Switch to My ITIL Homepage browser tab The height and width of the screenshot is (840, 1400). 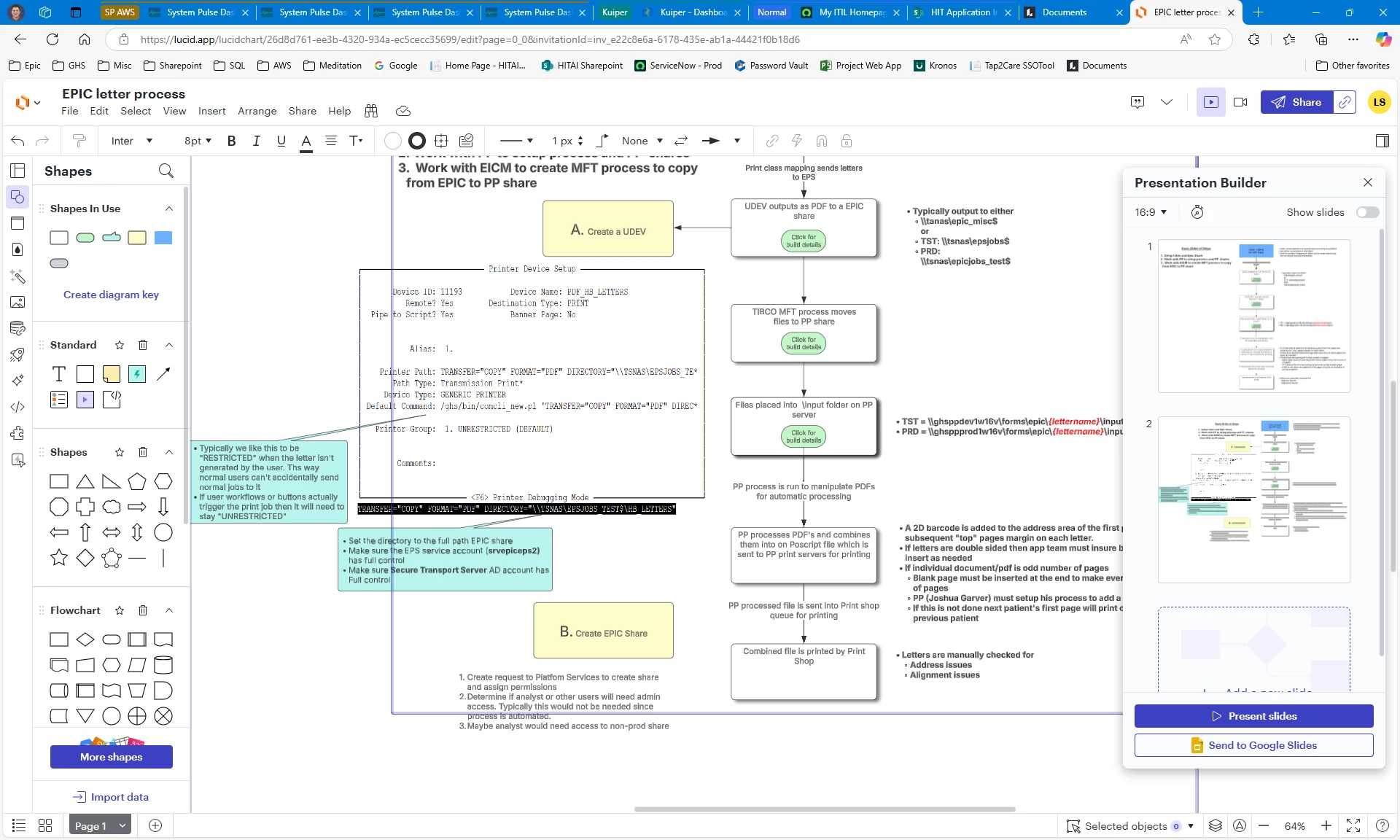coord(850,12)
